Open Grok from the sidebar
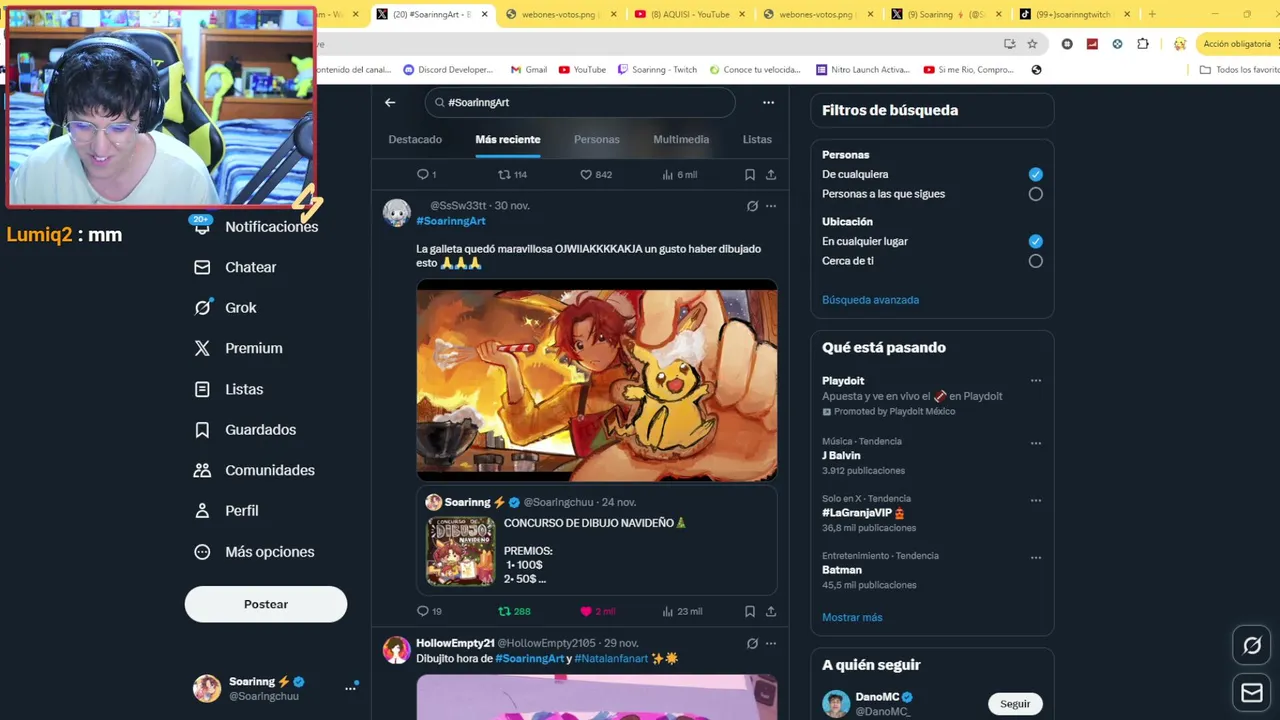Viewport: 1280px width, 720px height. point(226,308)
